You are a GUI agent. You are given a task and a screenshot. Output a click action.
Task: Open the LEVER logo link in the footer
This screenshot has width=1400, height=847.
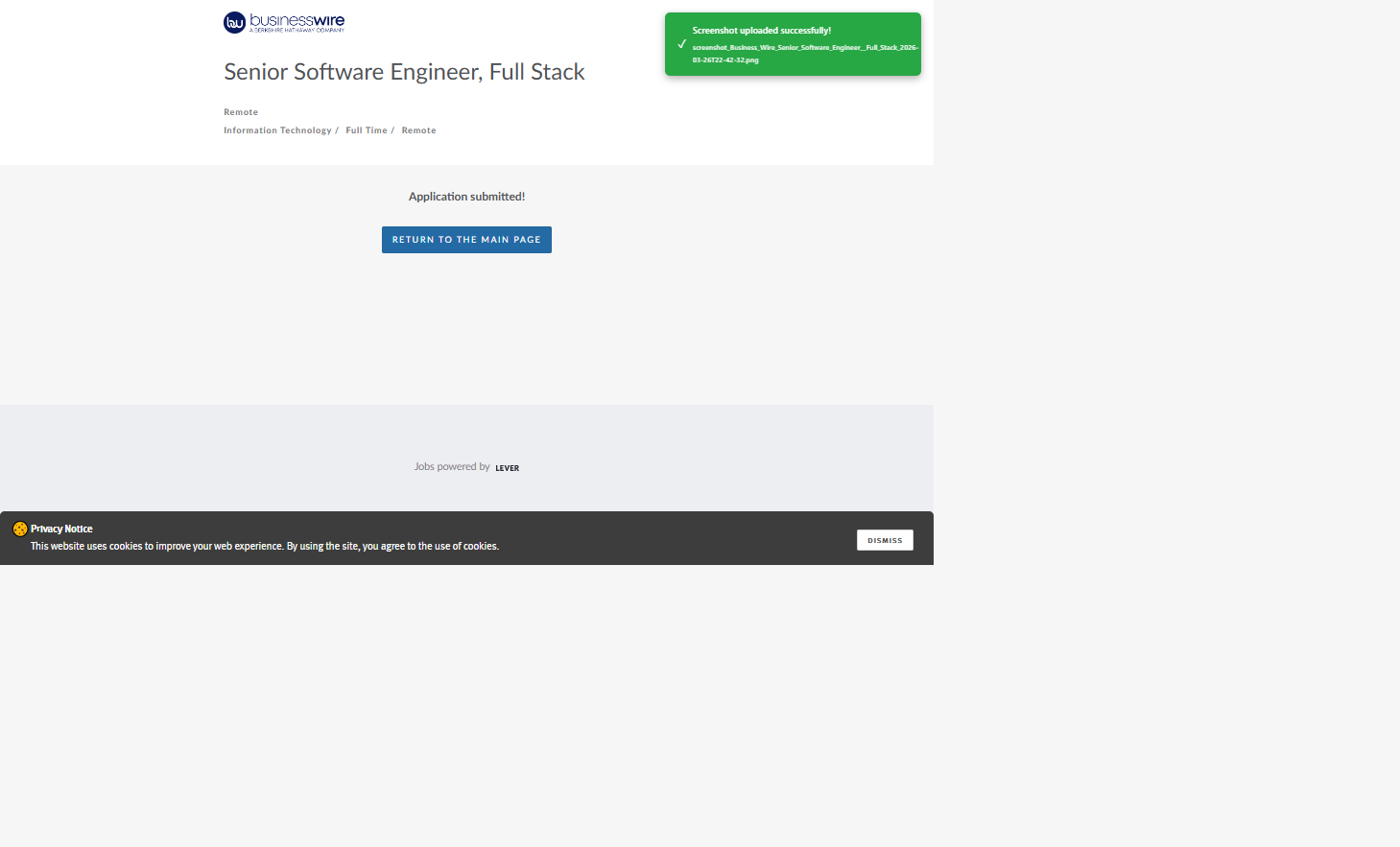tap(507, 468)
